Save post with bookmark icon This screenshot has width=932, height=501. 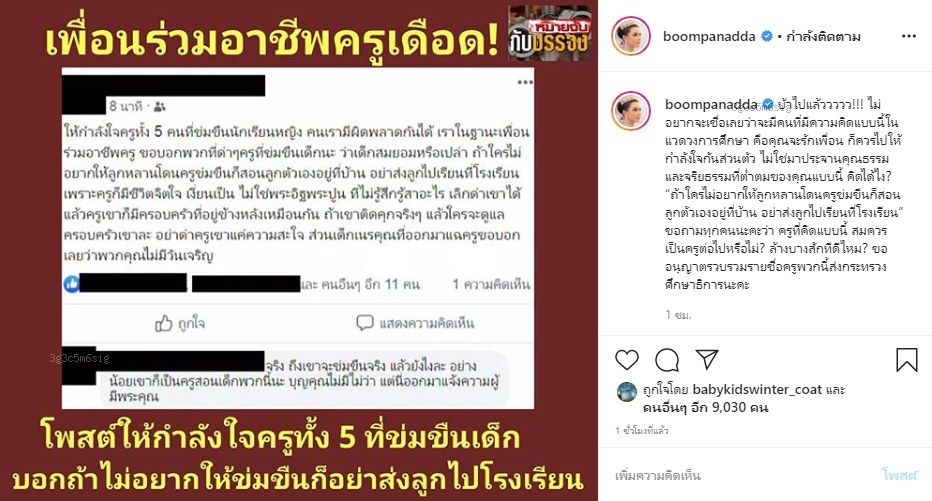point(906,360)
